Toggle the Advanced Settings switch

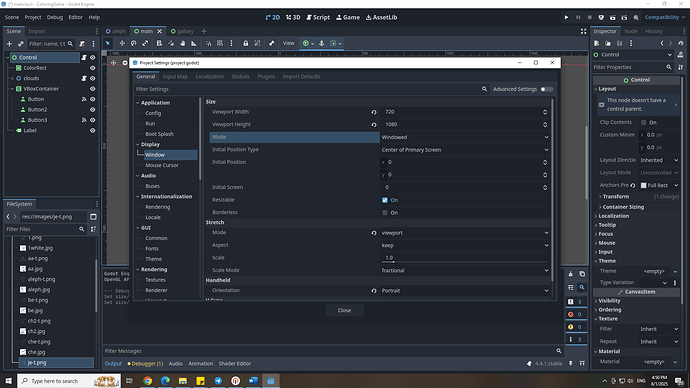547,89
